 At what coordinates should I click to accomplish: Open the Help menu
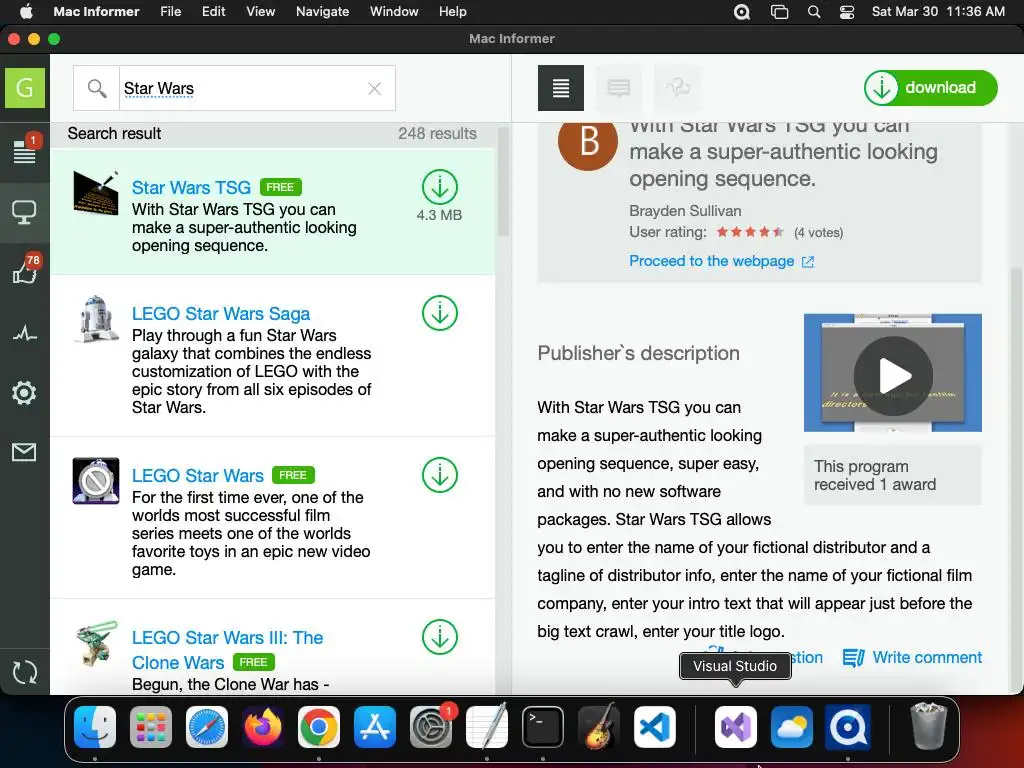(x=453, y=12)
